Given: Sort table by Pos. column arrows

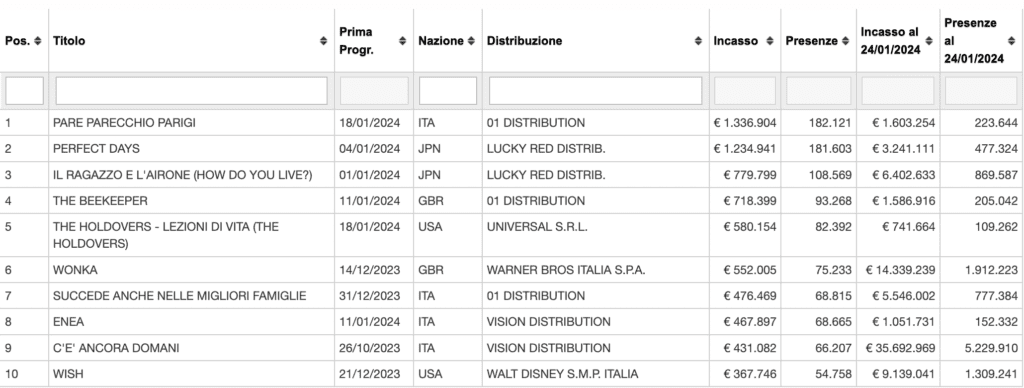Looking at the screenshot, I should click(38, 40).
